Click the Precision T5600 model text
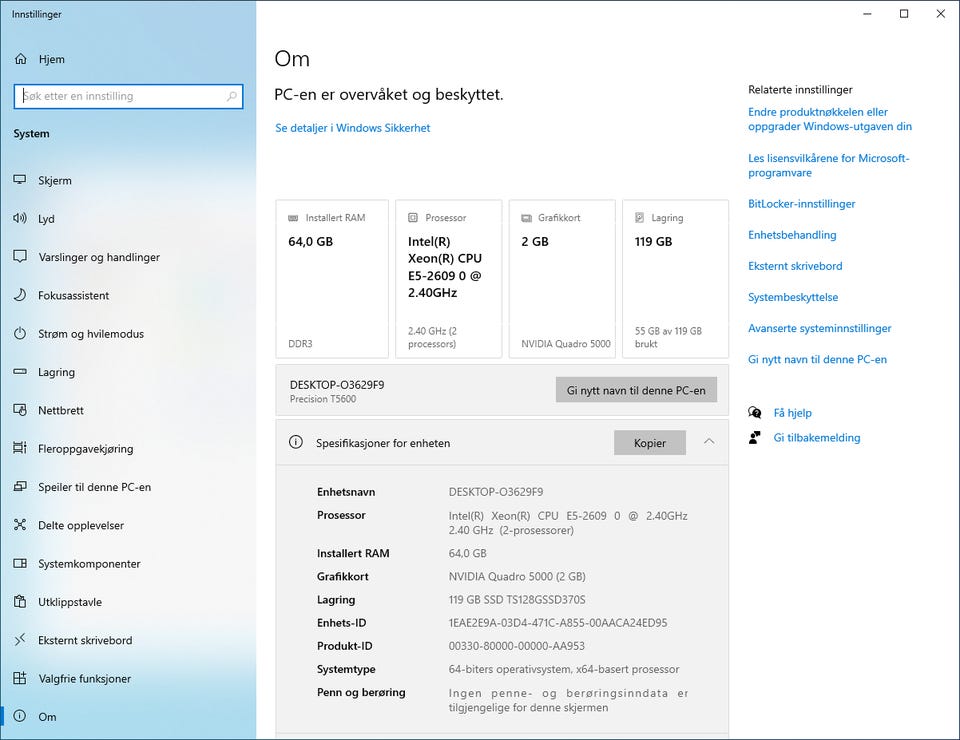The width and height of the screenshot is (960, 740). (x=323, y=399)
